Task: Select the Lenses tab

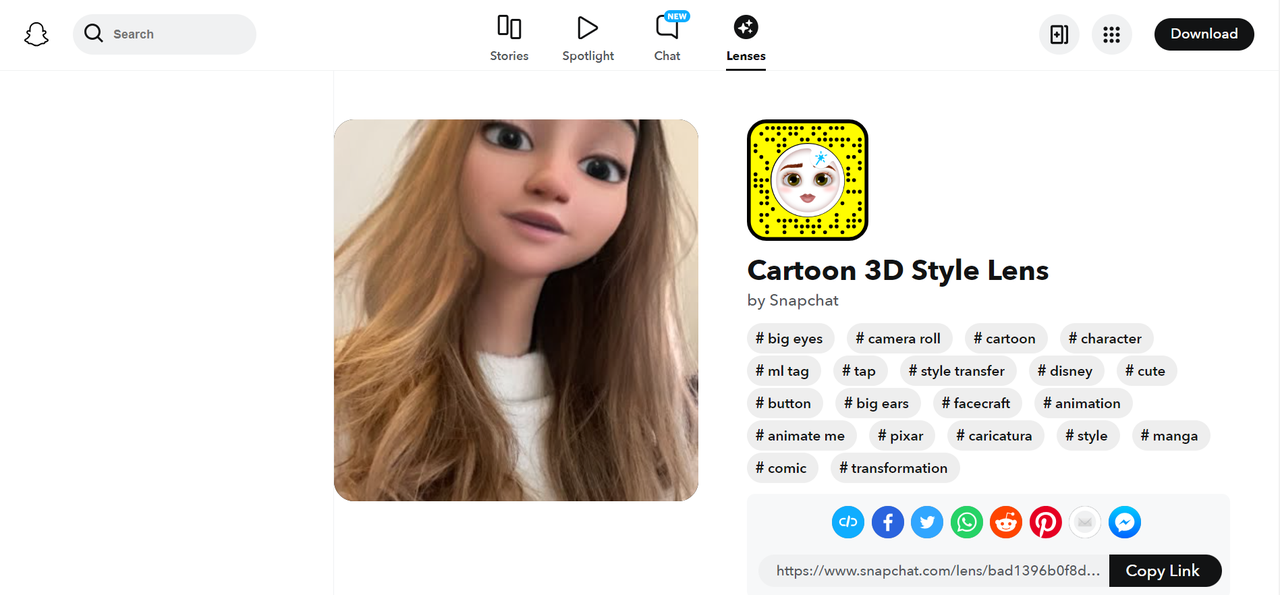Action: click(746, 39)
